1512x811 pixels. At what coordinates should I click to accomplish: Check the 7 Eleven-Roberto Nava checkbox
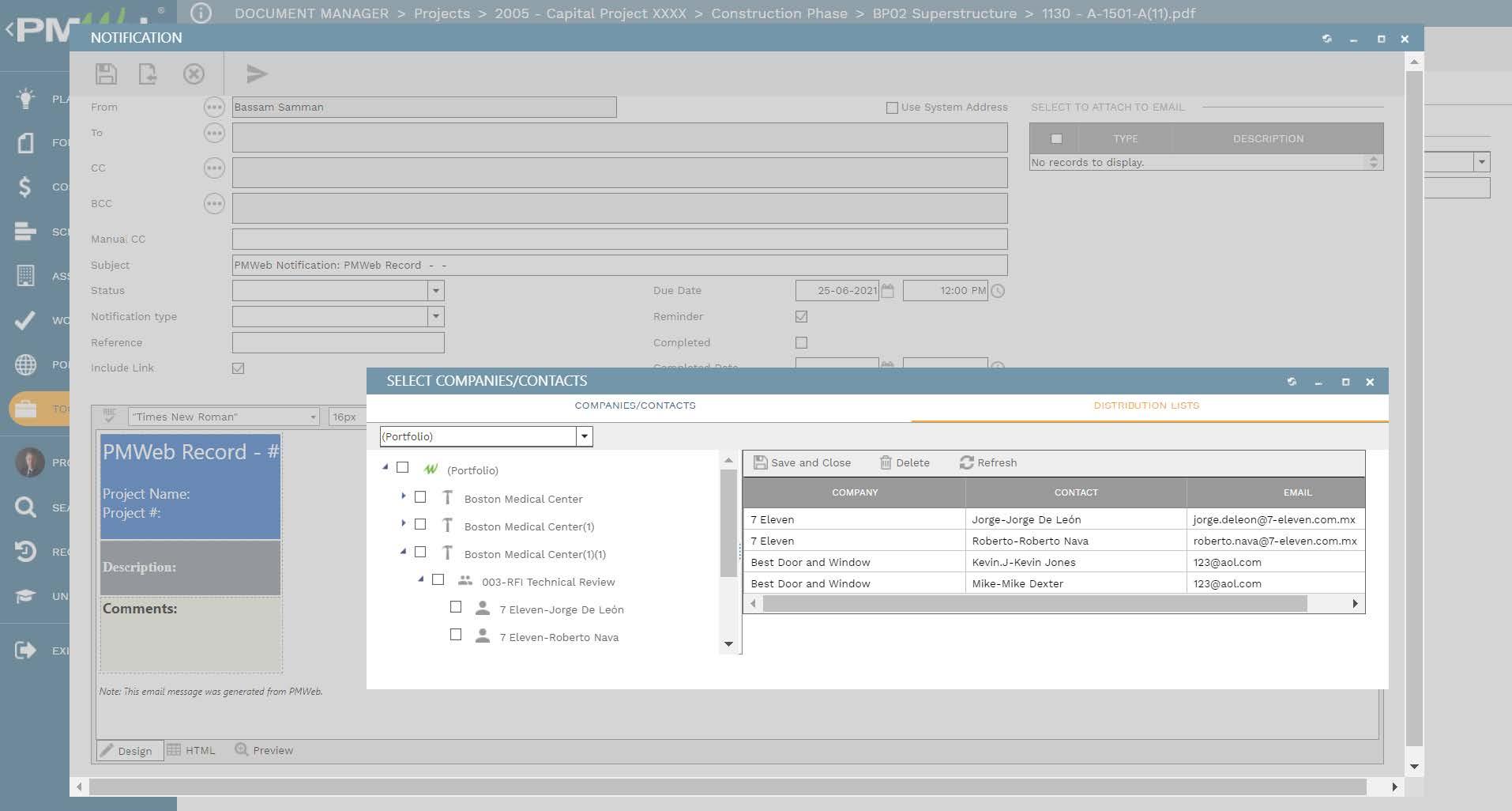click(455, 634)
